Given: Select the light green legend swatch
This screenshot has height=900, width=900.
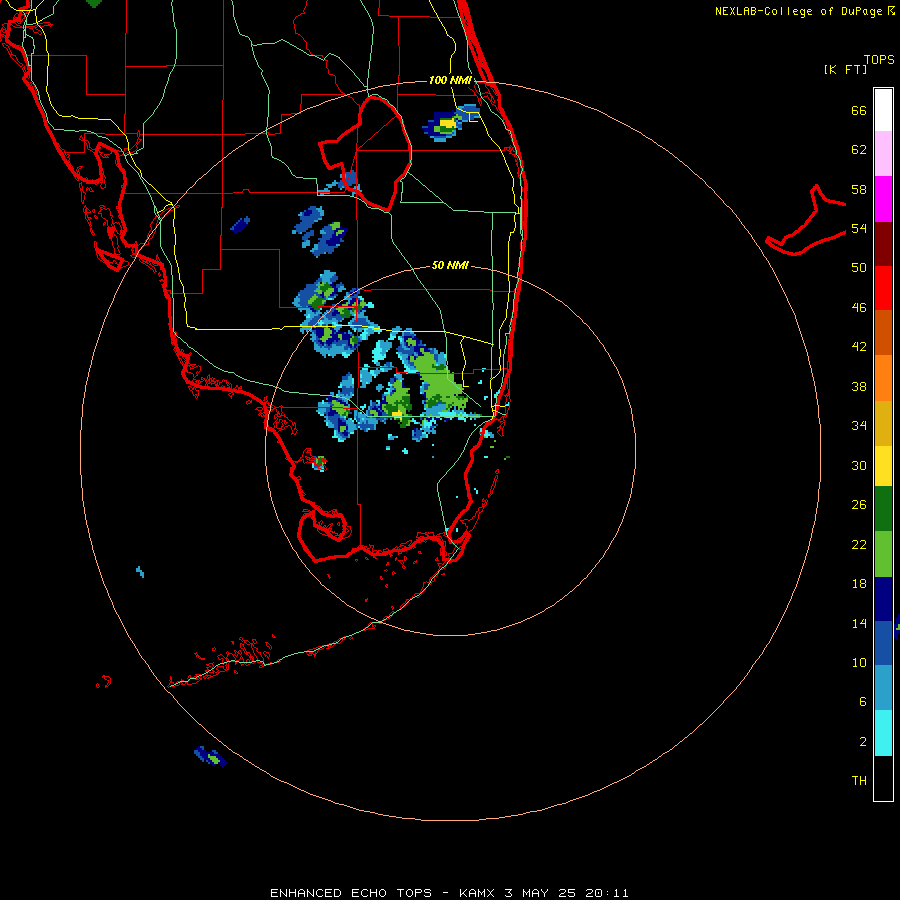Looking at the screenshot, I should point(883,554).
